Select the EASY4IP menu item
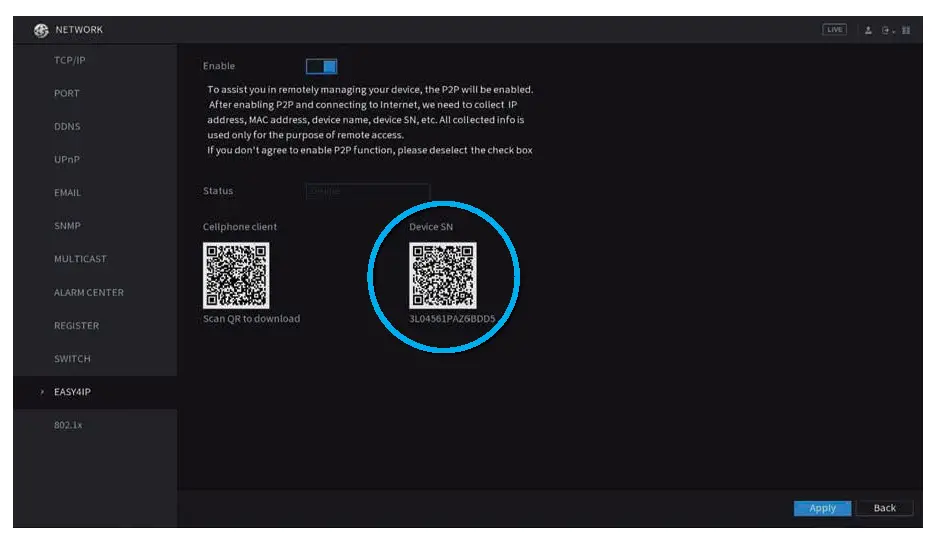This screenshot has width=936, height=540. click(x=96, y=392)
